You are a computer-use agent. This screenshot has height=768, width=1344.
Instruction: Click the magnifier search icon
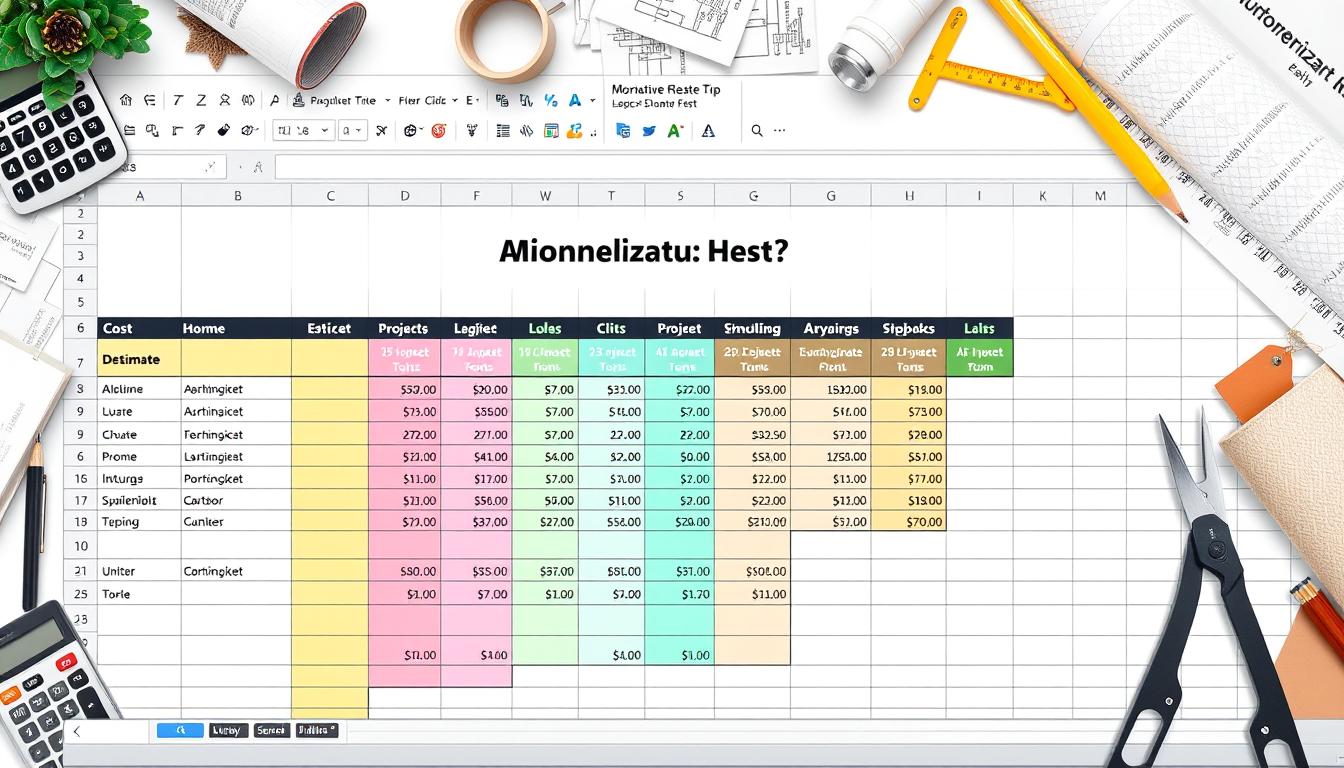757,130
